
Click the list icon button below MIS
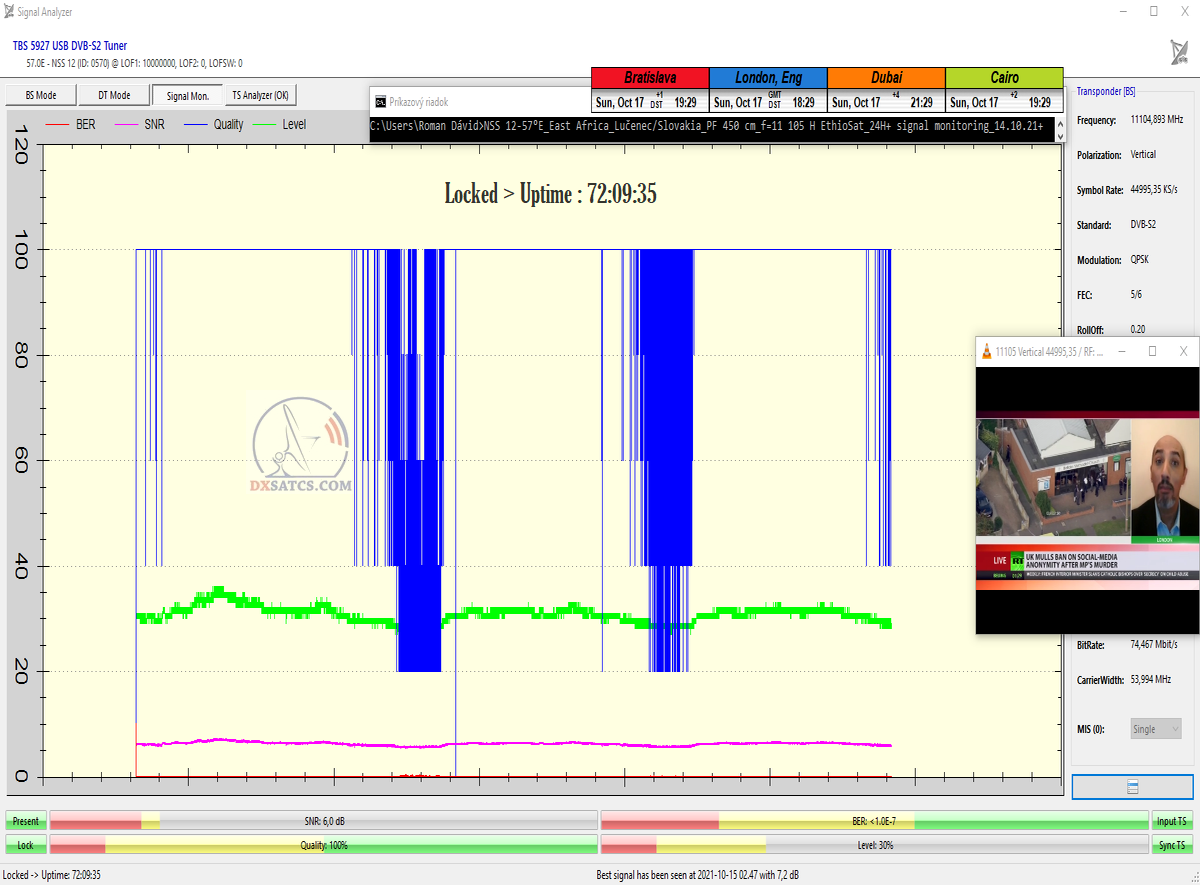point(1132,787)
